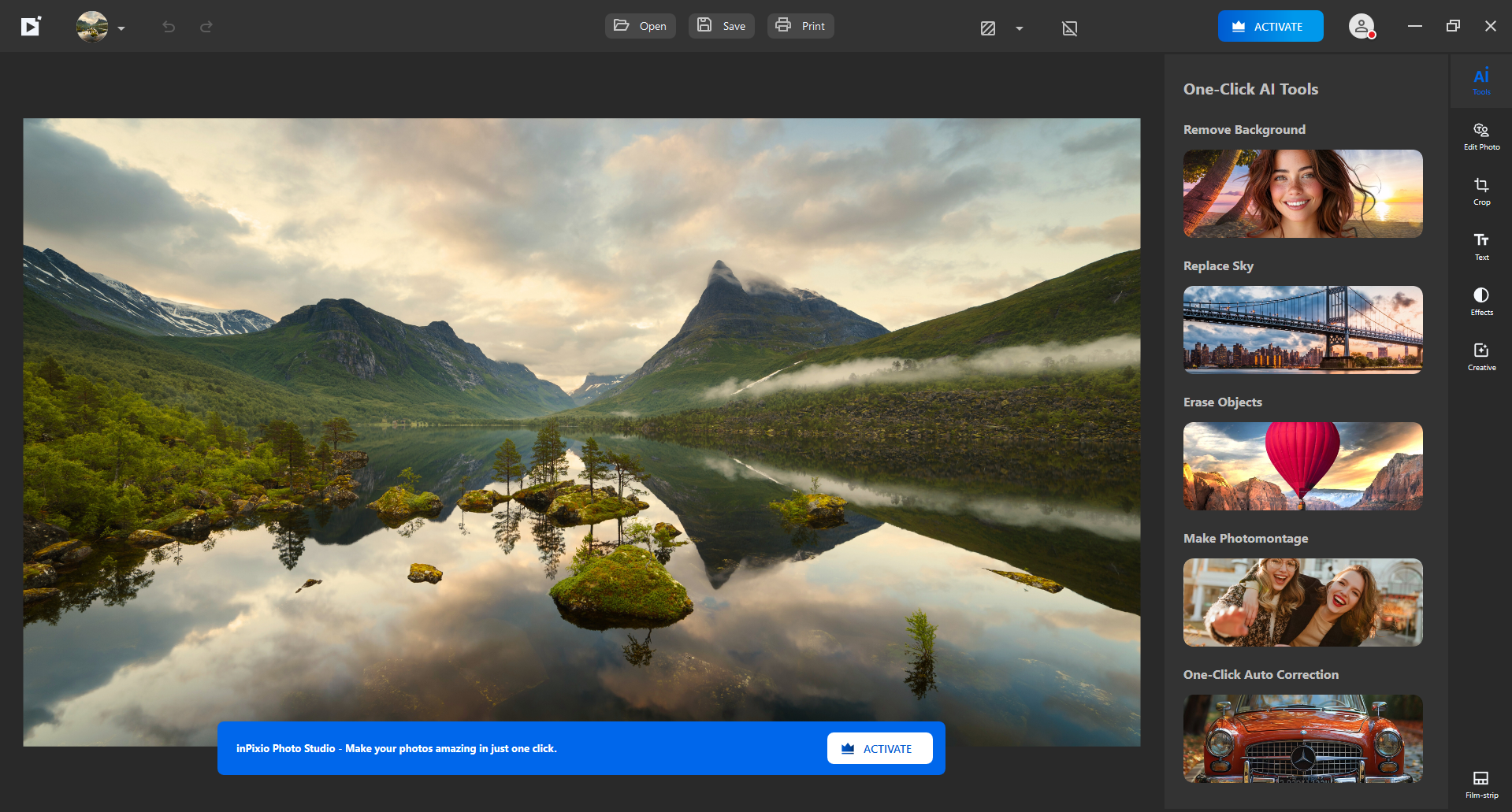
Task: Toggle the Film-strip view
Action: tap(1481, 784)
